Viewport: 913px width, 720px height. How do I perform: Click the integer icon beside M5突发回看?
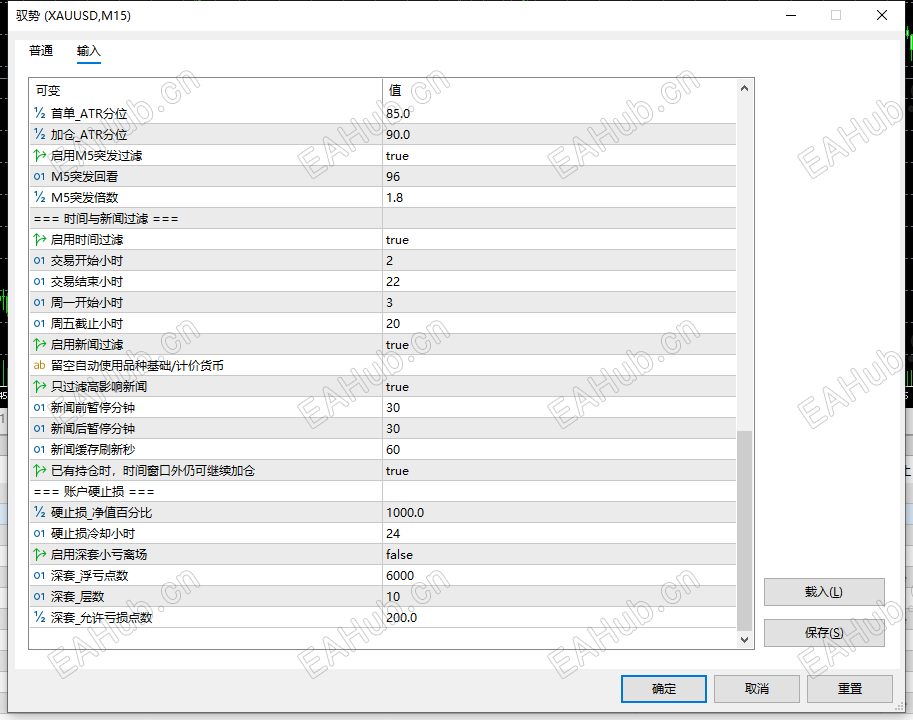point(40,176)
